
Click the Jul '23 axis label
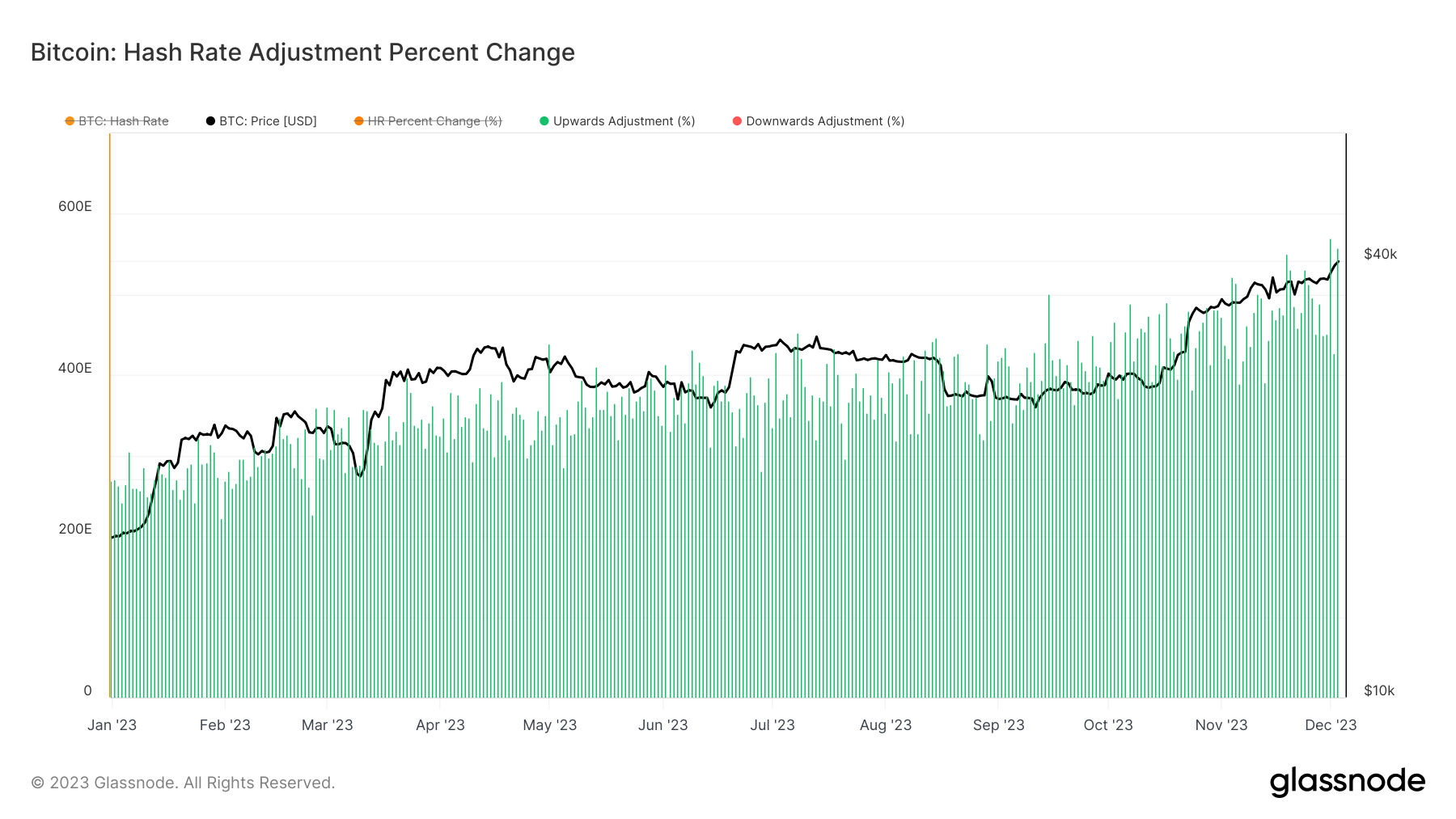pos(772,725)
